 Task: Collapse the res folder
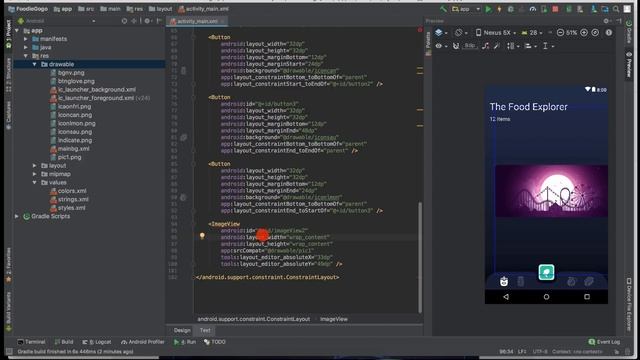(26, 56)
